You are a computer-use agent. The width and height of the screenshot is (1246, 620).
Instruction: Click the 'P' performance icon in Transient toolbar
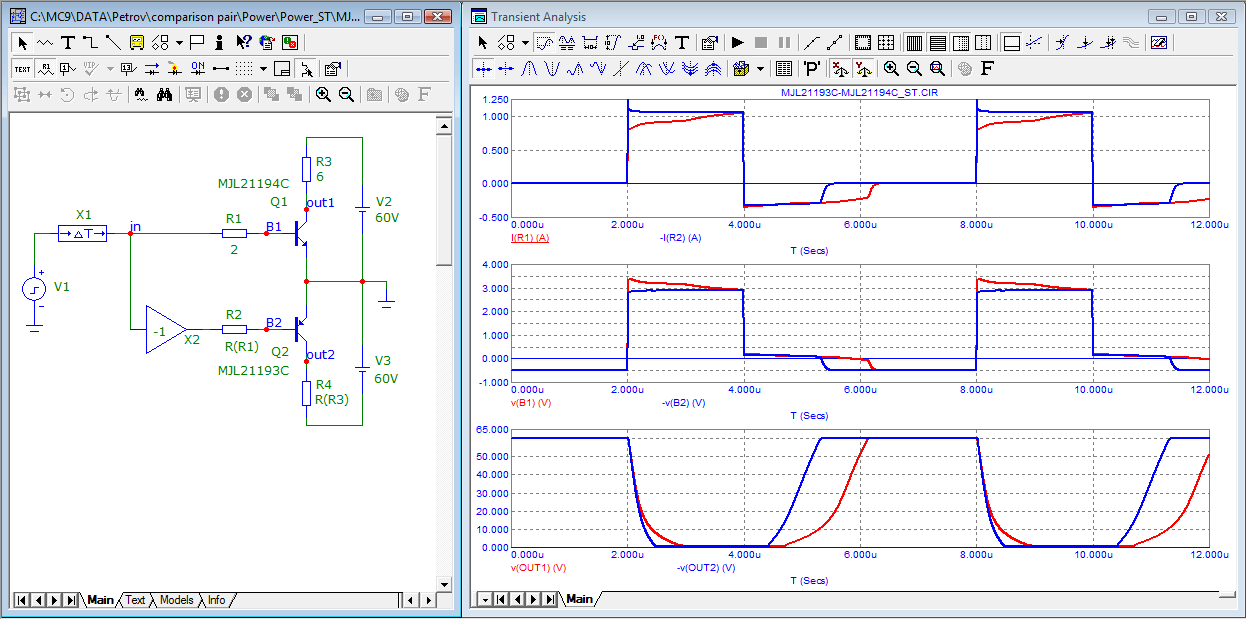point(812,69)
